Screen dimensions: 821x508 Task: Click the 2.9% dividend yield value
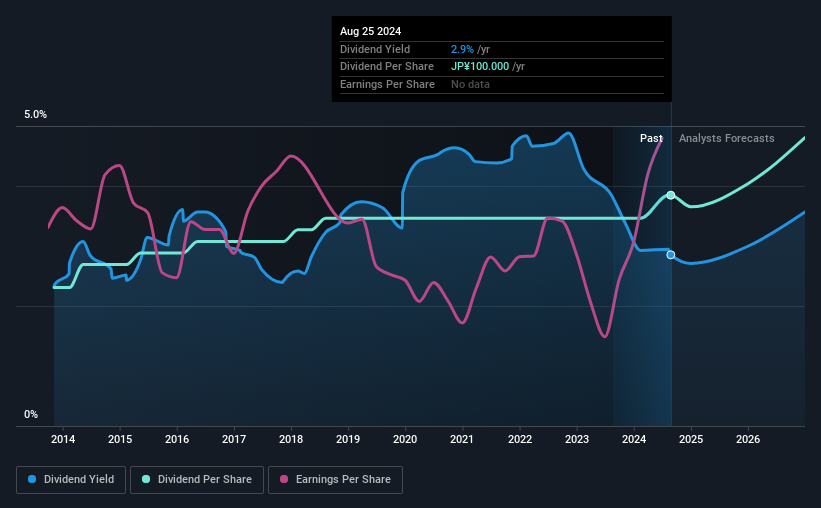pyautogui.click(x=462, y=49)
